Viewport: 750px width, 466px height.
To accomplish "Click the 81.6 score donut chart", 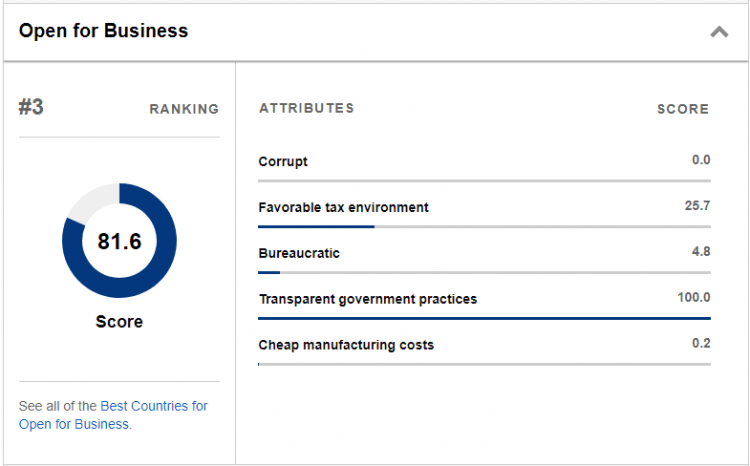I will (119, 241).
